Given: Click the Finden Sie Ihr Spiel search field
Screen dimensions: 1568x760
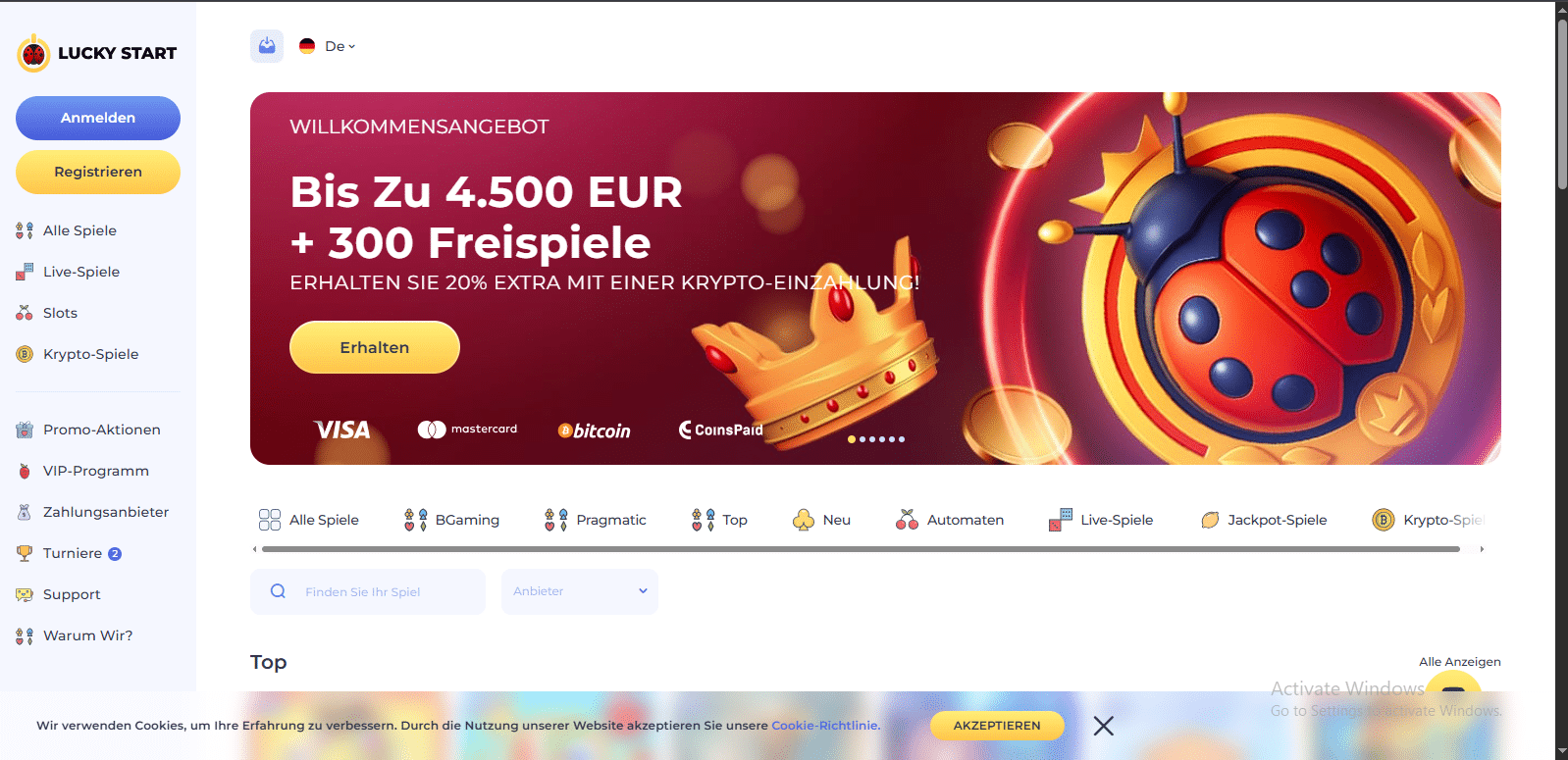Looking at the screenshot, I should (x=368, y=591).
